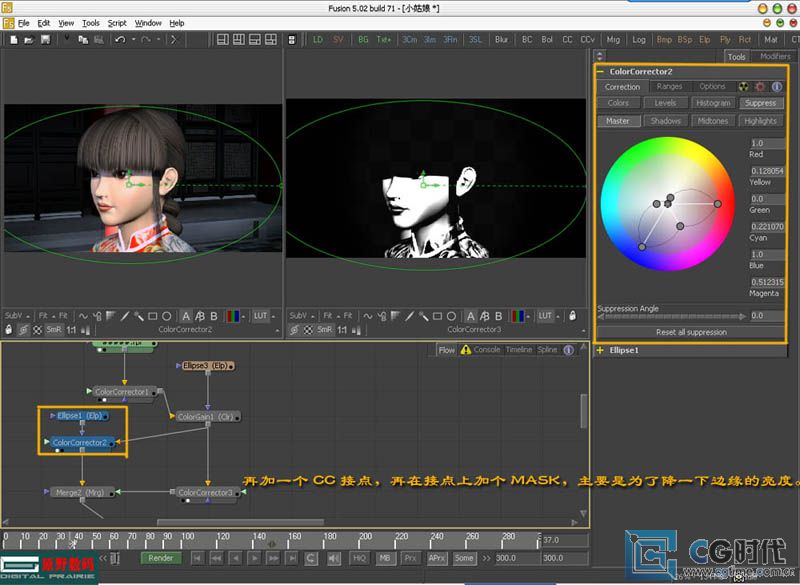Switch to the Console tab
This screenshot has height=585, width=800.
pos(487,350)
